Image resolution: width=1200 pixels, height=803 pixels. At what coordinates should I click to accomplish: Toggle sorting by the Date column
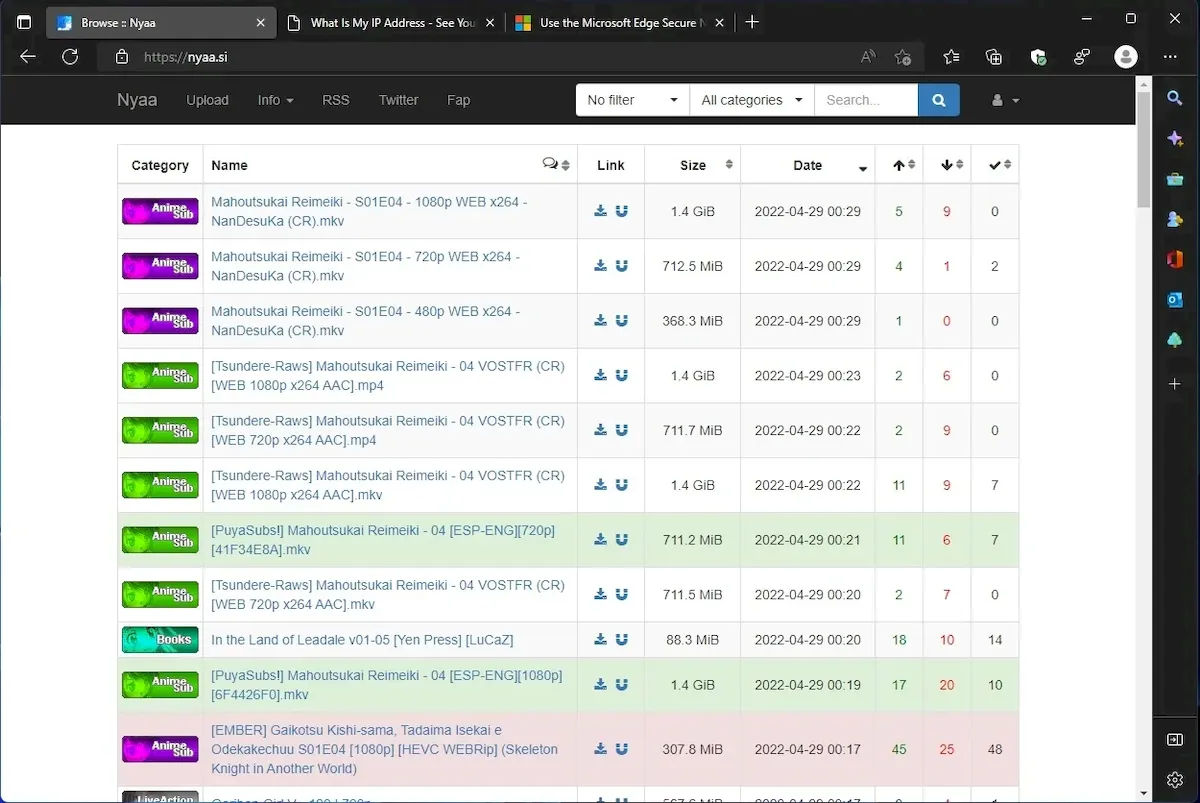pyautogui.click(x=808, y=165)
